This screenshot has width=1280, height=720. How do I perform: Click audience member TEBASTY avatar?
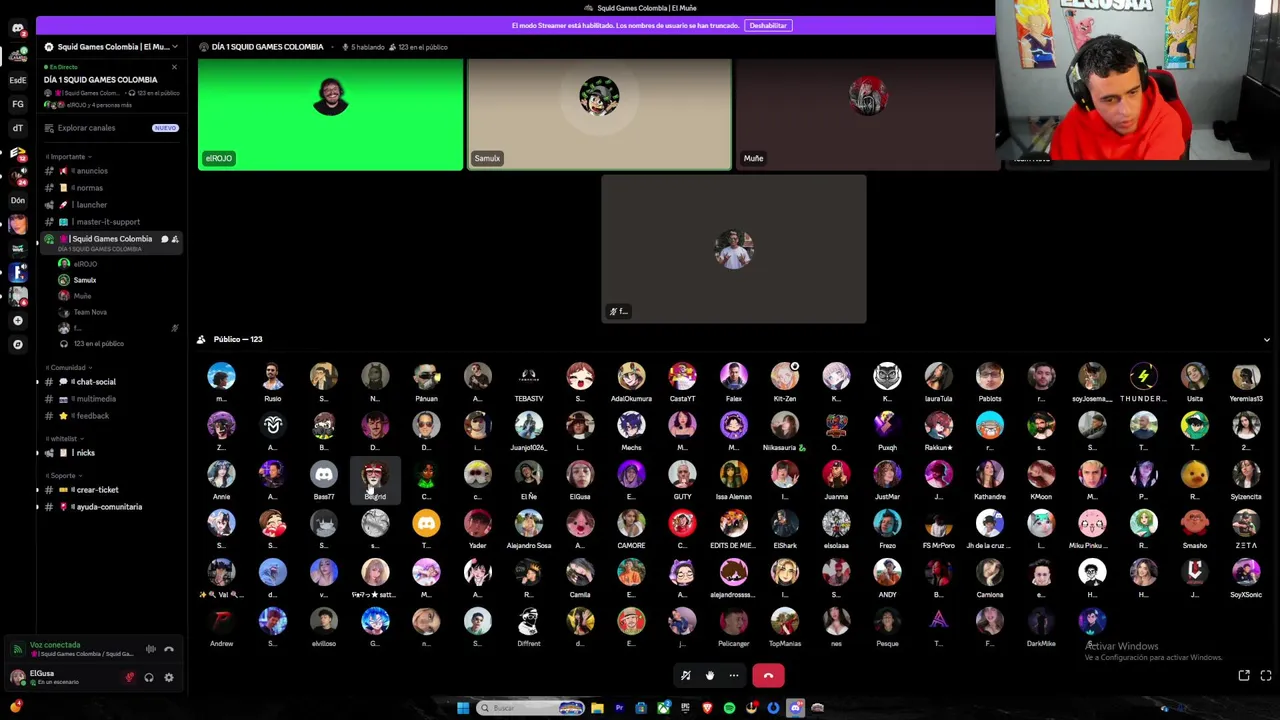(529, 377)
